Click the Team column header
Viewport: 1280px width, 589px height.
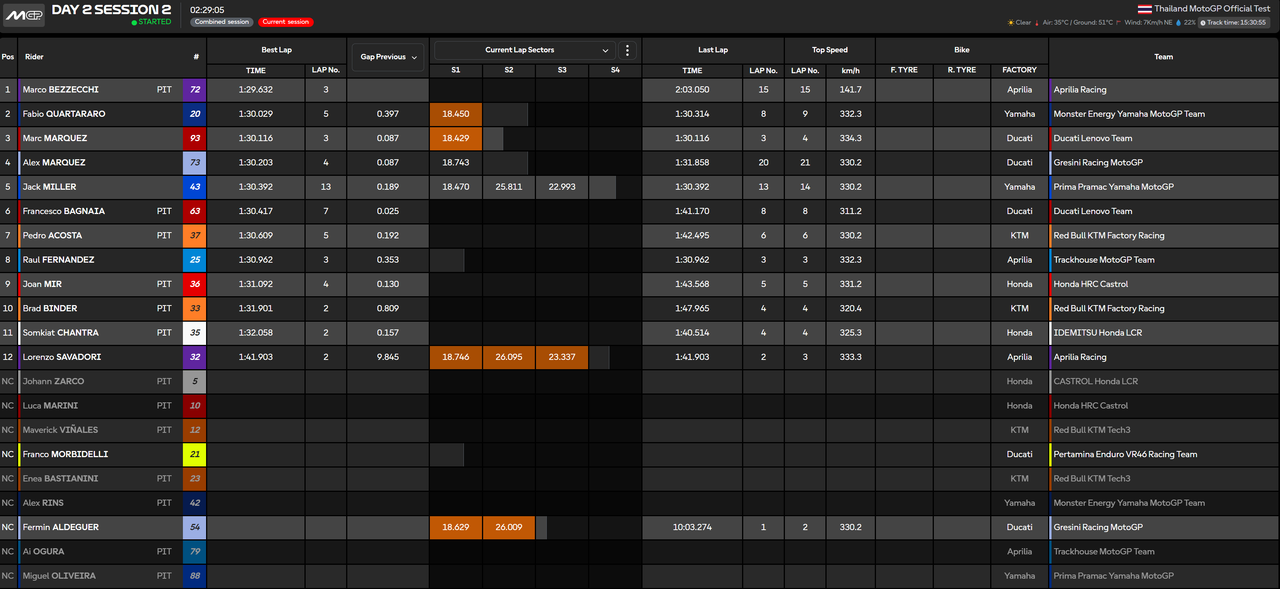click(1164, 57)
